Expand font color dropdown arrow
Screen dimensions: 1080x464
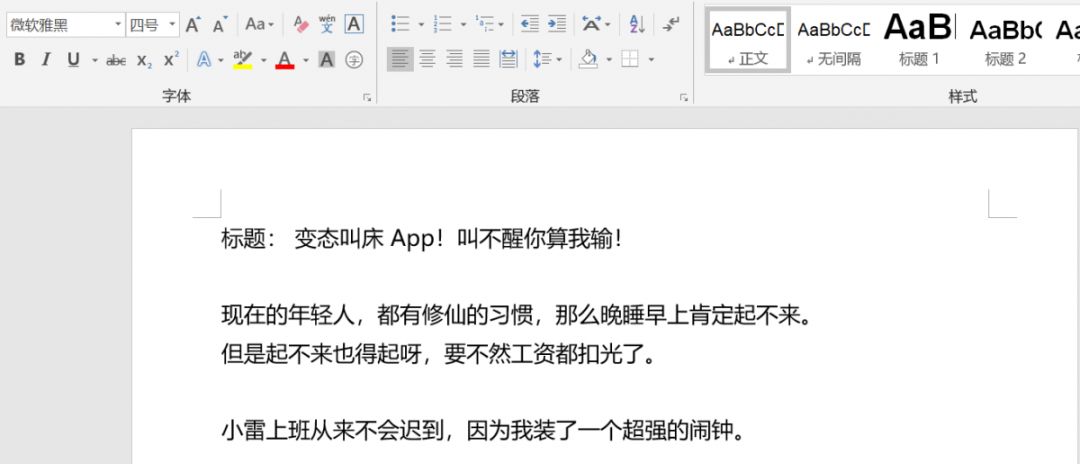pyautogui.click(x=305, y=61)
